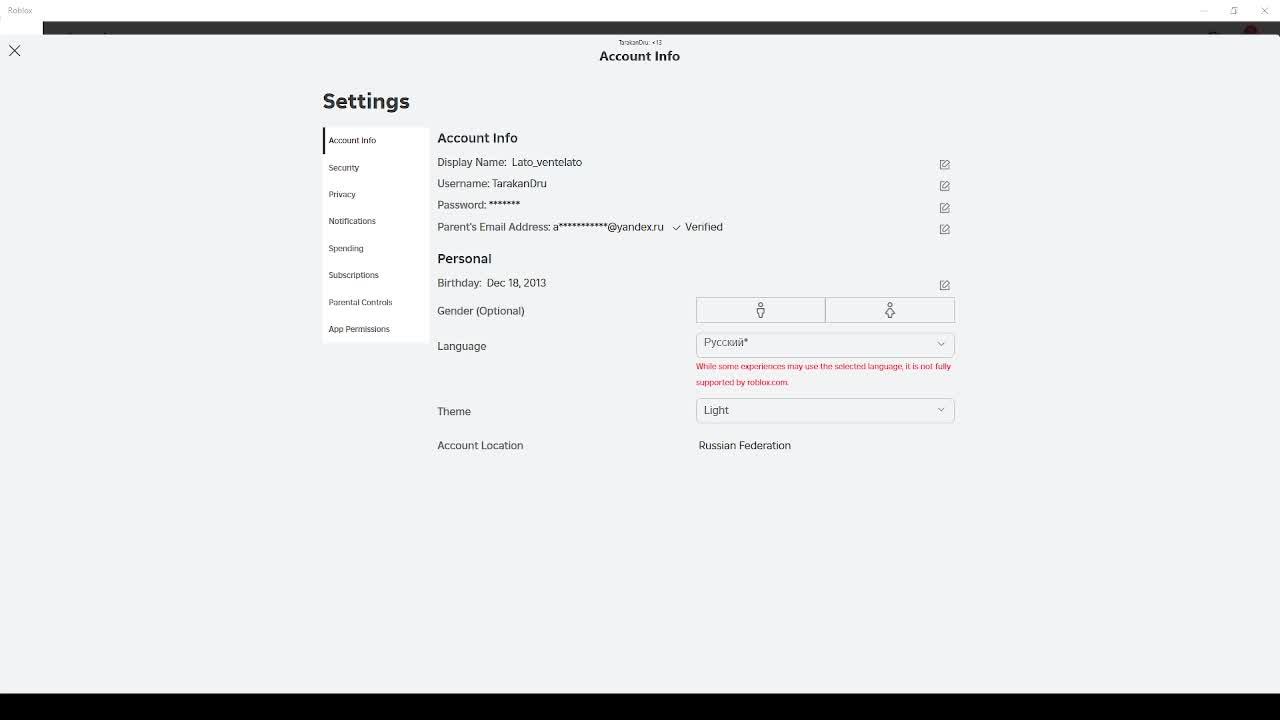Image resolution: width=1280 pixels, height=720 pixels.
Task: Close the settings page with the X icon
Action: [15, 50]
